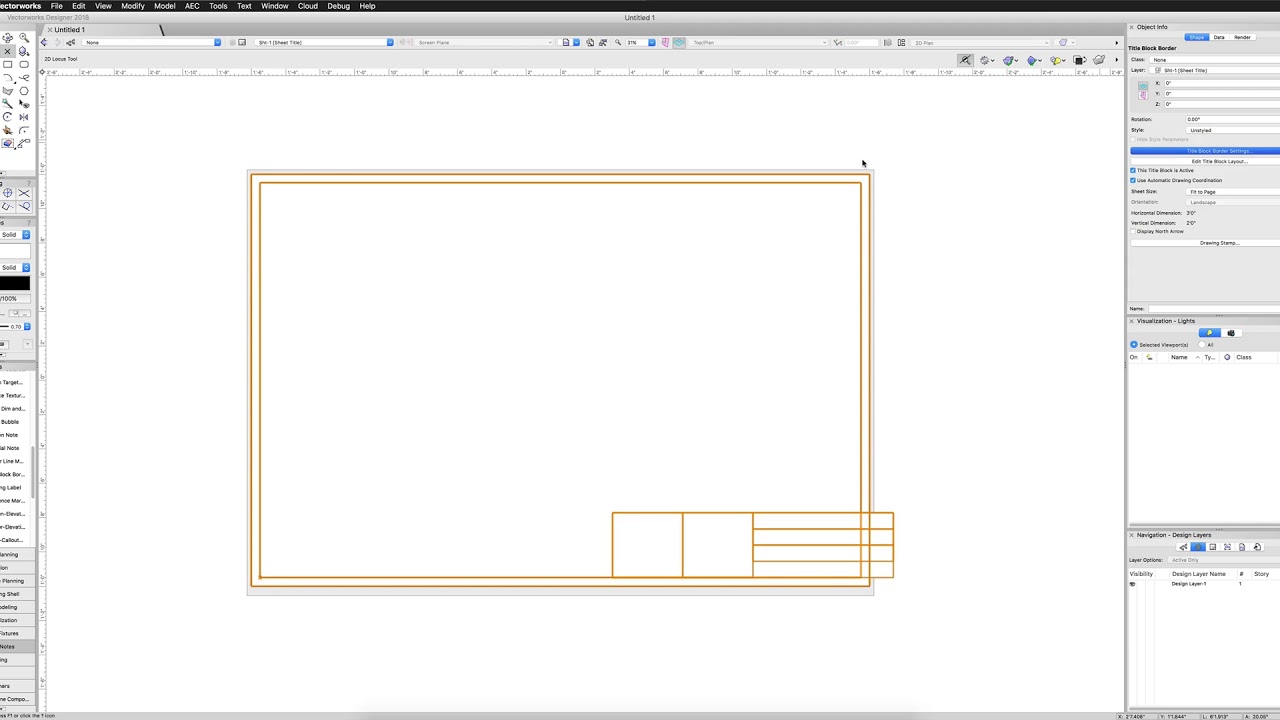Open the 2D Plan render mode dropdown
Screen dimensions: 1280x720
point(979,42)
